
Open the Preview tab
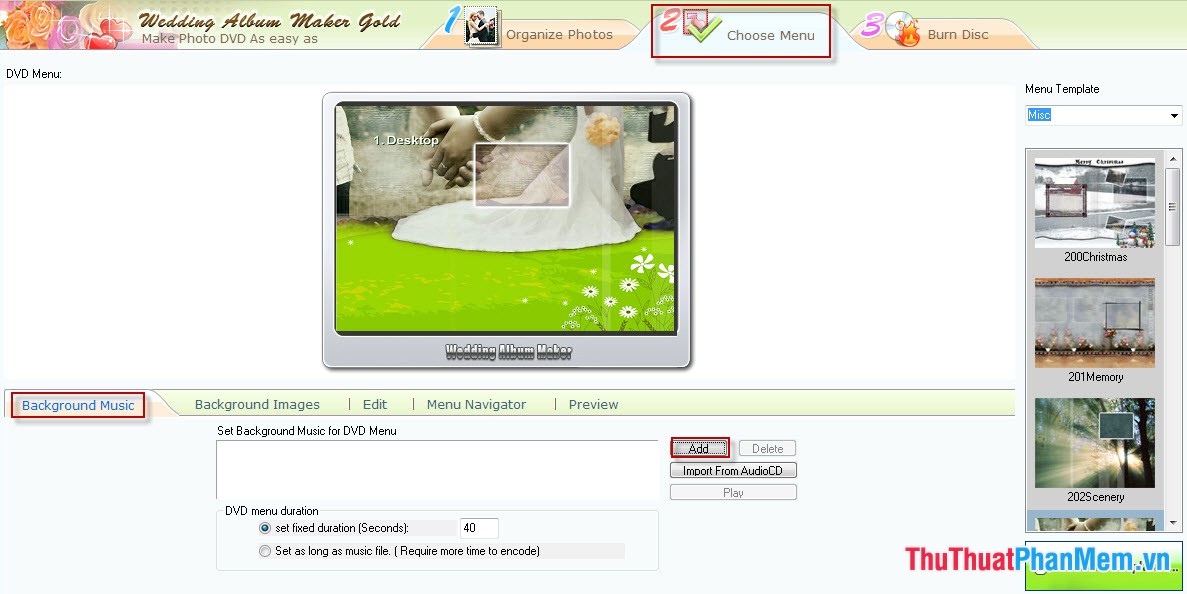pos(592,404)
